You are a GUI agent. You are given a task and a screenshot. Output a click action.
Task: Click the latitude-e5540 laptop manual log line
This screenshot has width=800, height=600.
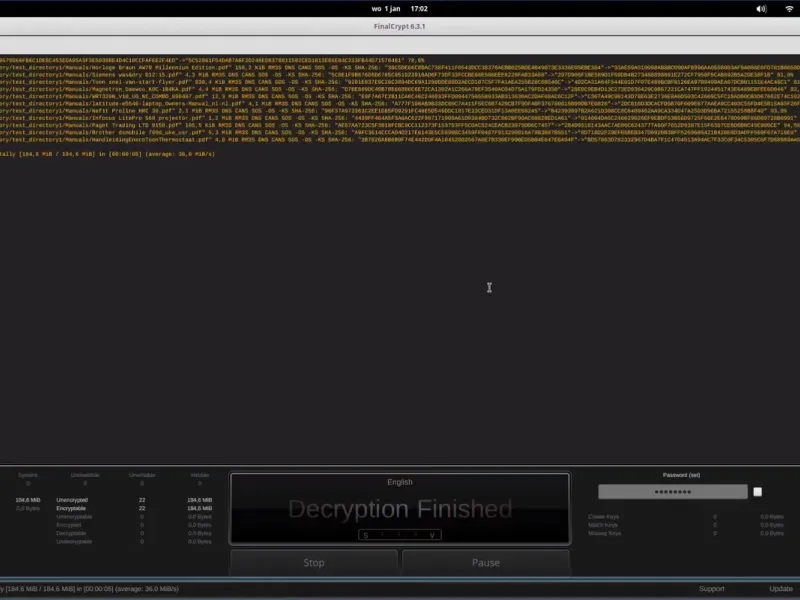[x=400, y=104]
